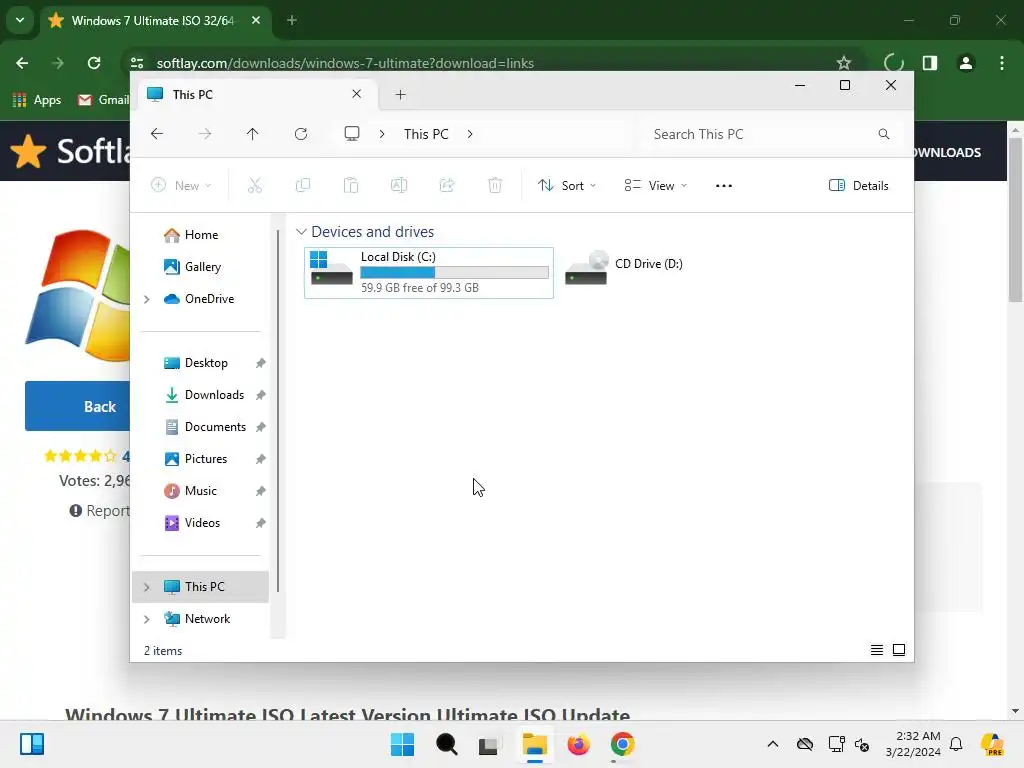The image size is (1024, 768).
Task: Open Widgets button on taskbar
Action: pyautogui.click(x=32, y=744)
